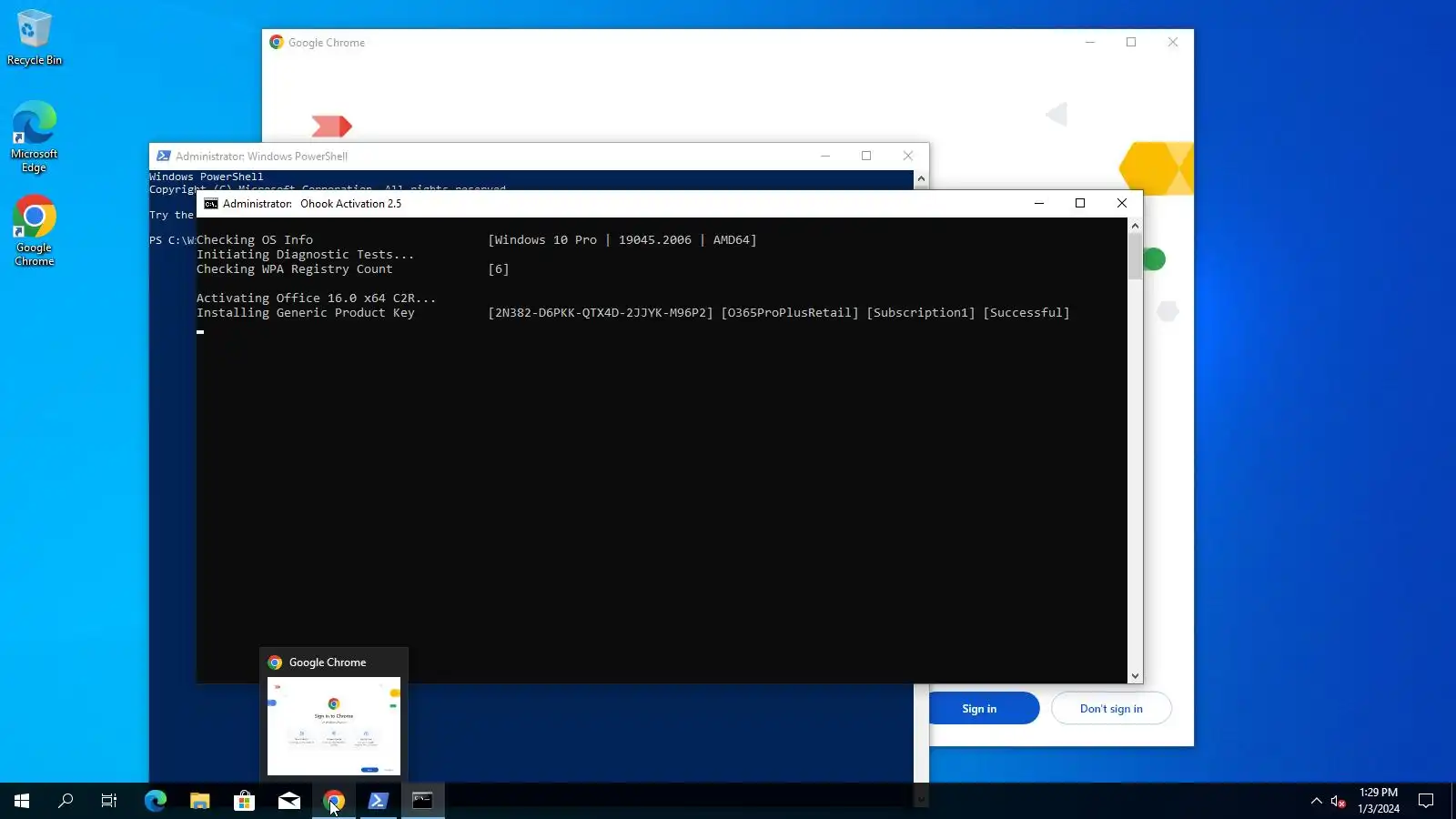Click the [Successful] status text
The height and width of the screenshot is (819, 1456).
1026,313
